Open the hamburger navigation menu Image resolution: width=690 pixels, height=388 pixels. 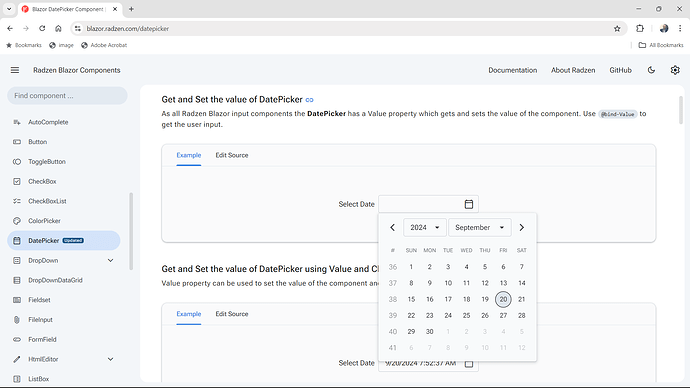pyautogui.click(x=15, y=70)
